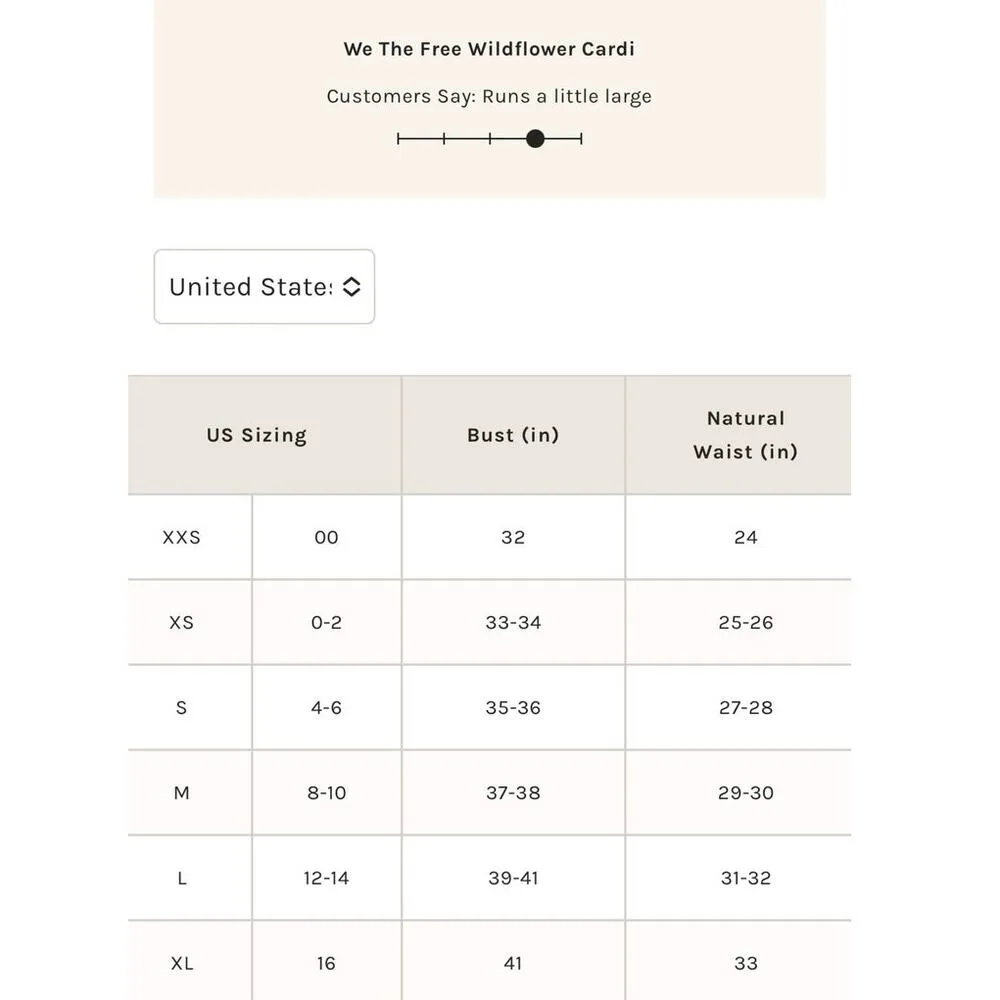Click the M size row label
This screenshot has width=1000, height=1000.
tap(182, 793)
